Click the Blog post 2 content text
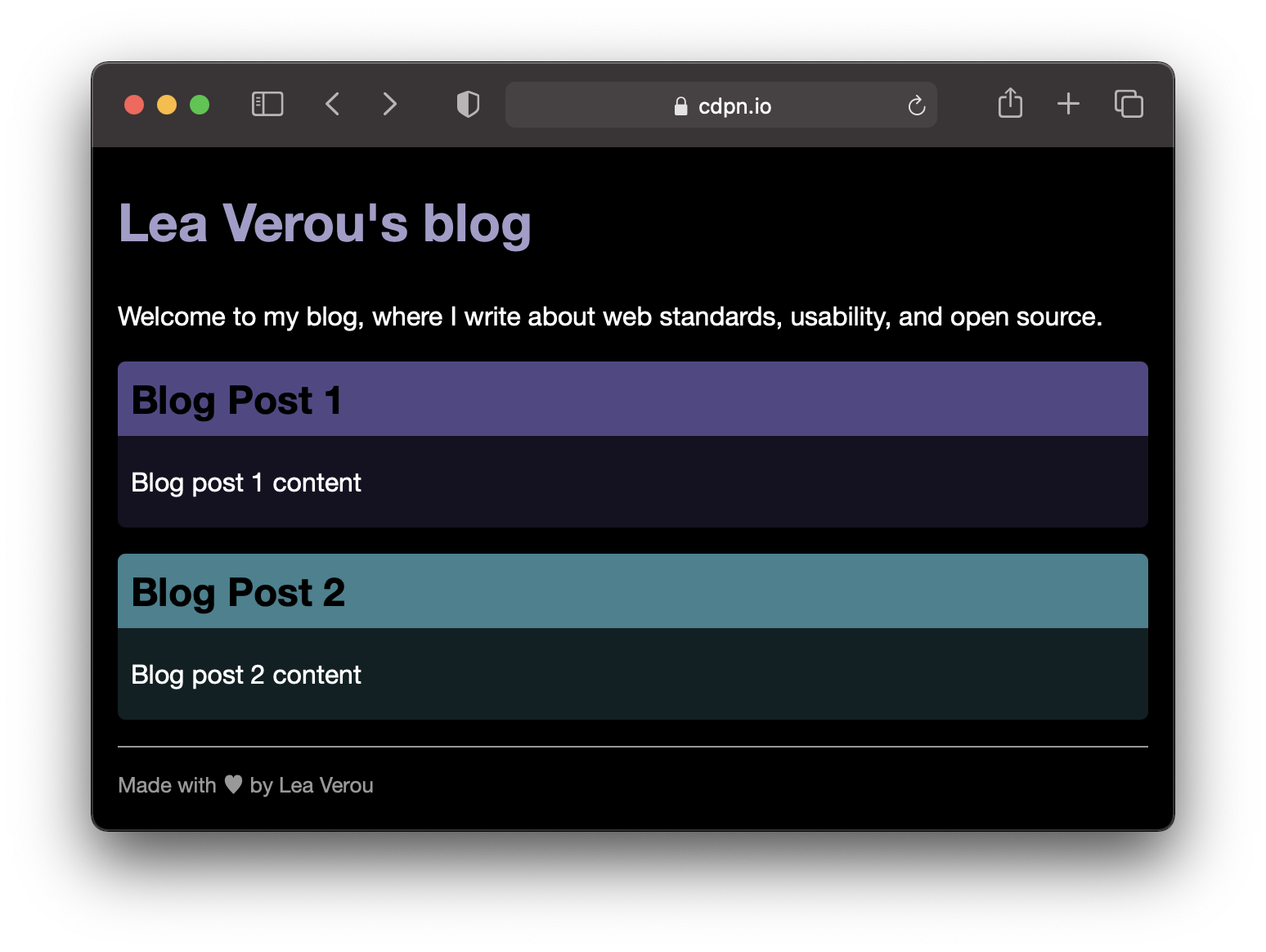 coord(245,675)
